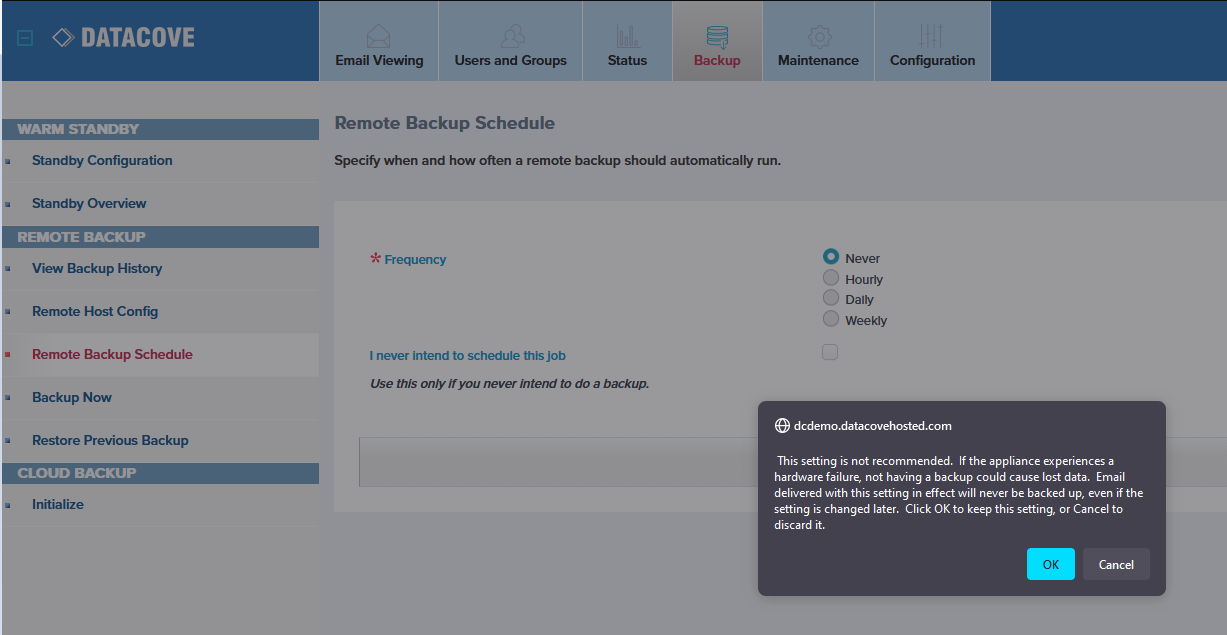Open Restore Previous Backup page
The image size is (1227, 635).
tap(110, 440)
